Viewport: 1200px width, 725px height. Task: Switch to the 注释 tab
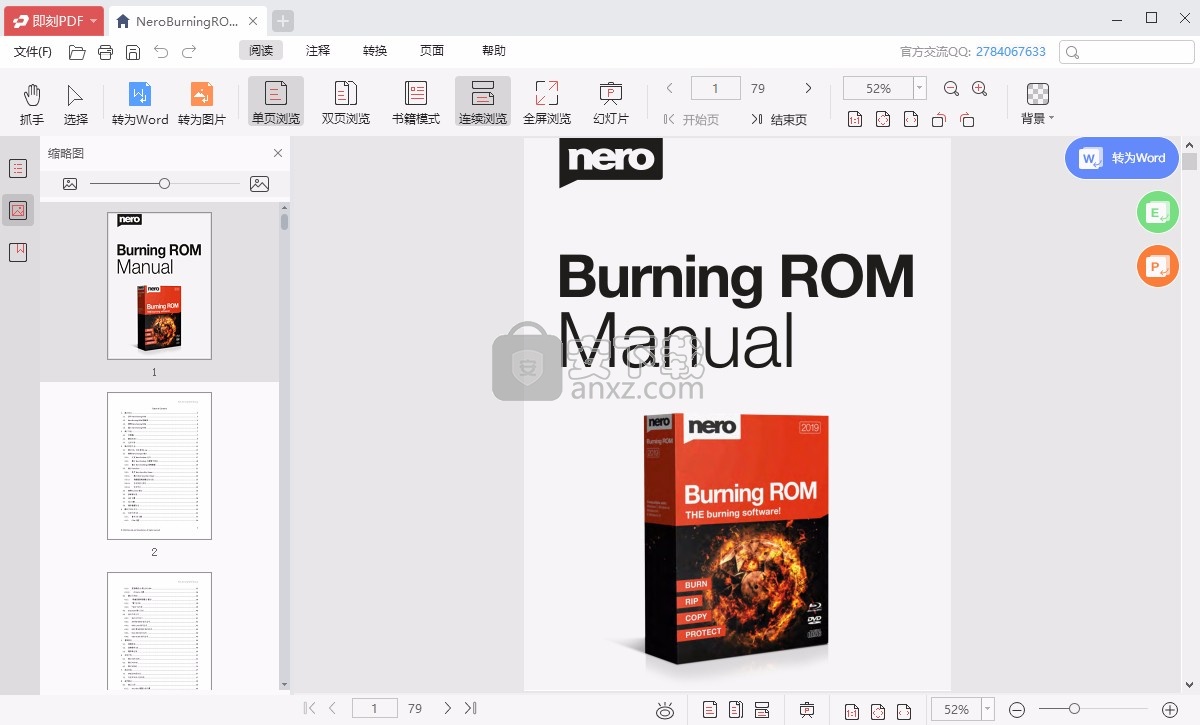(318, 51)
